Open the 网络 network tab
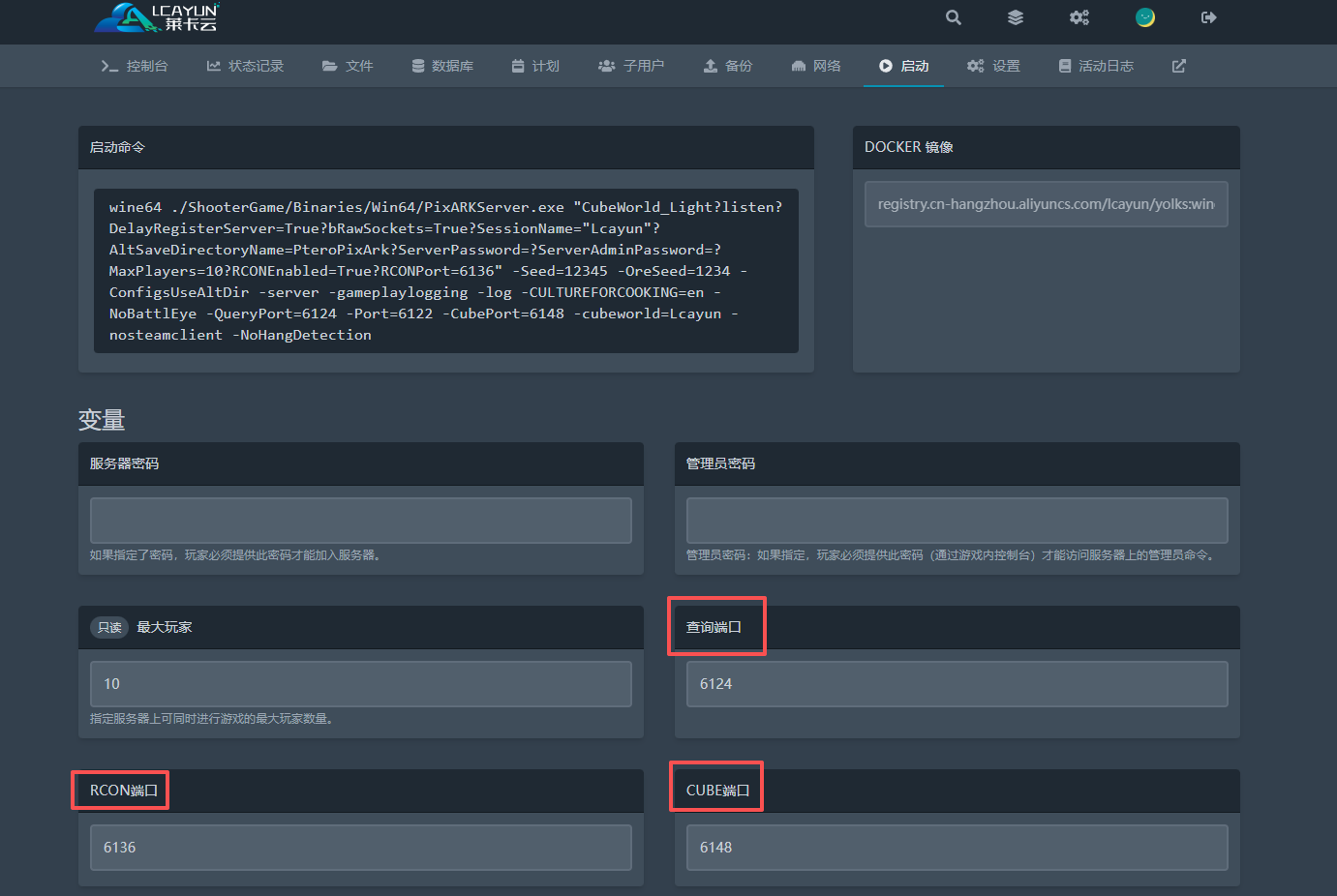Image resolution: width=1337 pixels, height=896 pixels. [816, 66]
